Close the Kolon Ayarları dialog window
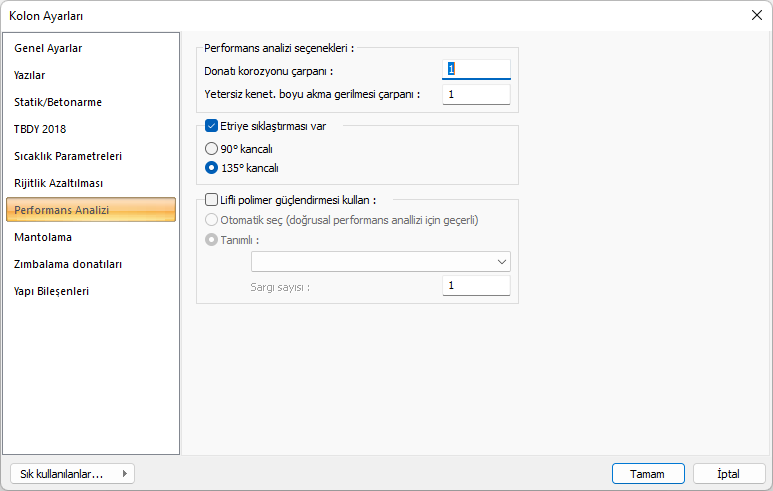 756,15
